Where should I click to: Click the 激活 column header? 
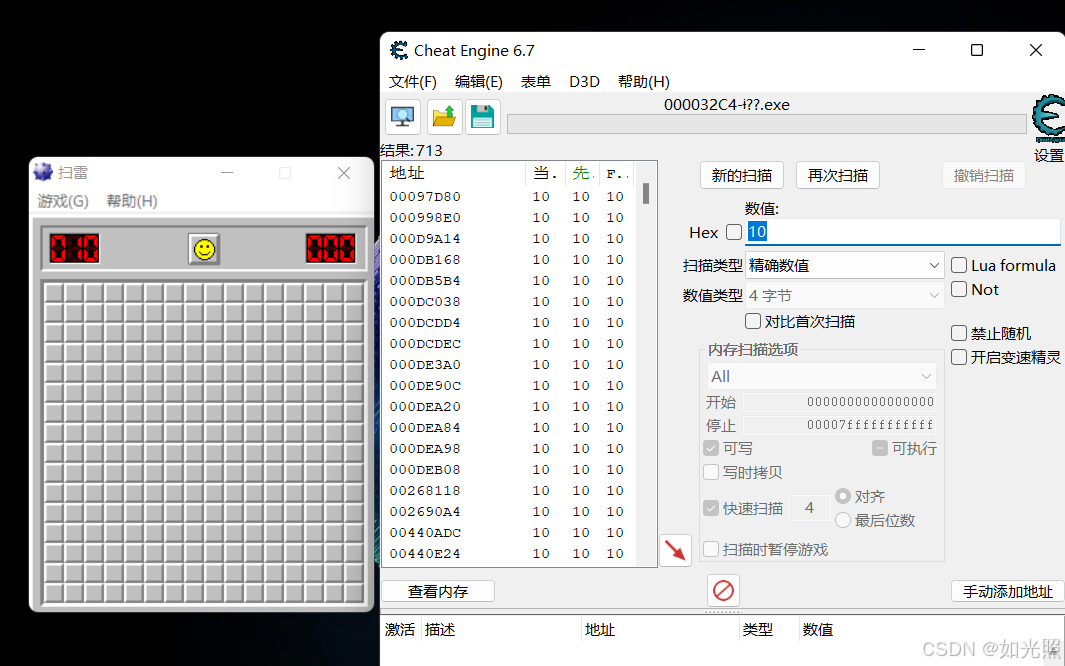coord(401,630)
